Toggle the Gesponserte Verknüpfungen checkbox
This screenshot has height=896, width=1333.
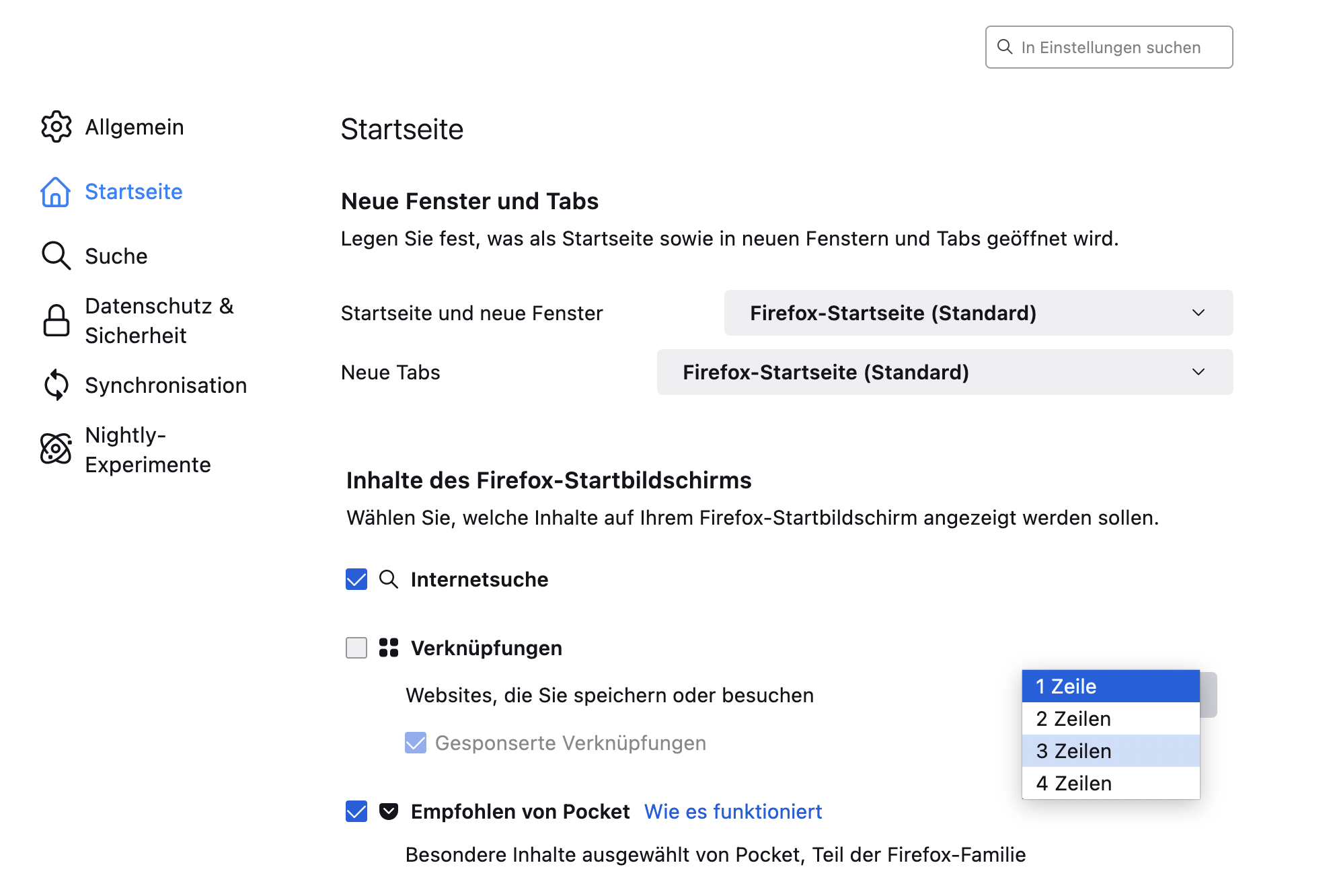tap(416, 743)
